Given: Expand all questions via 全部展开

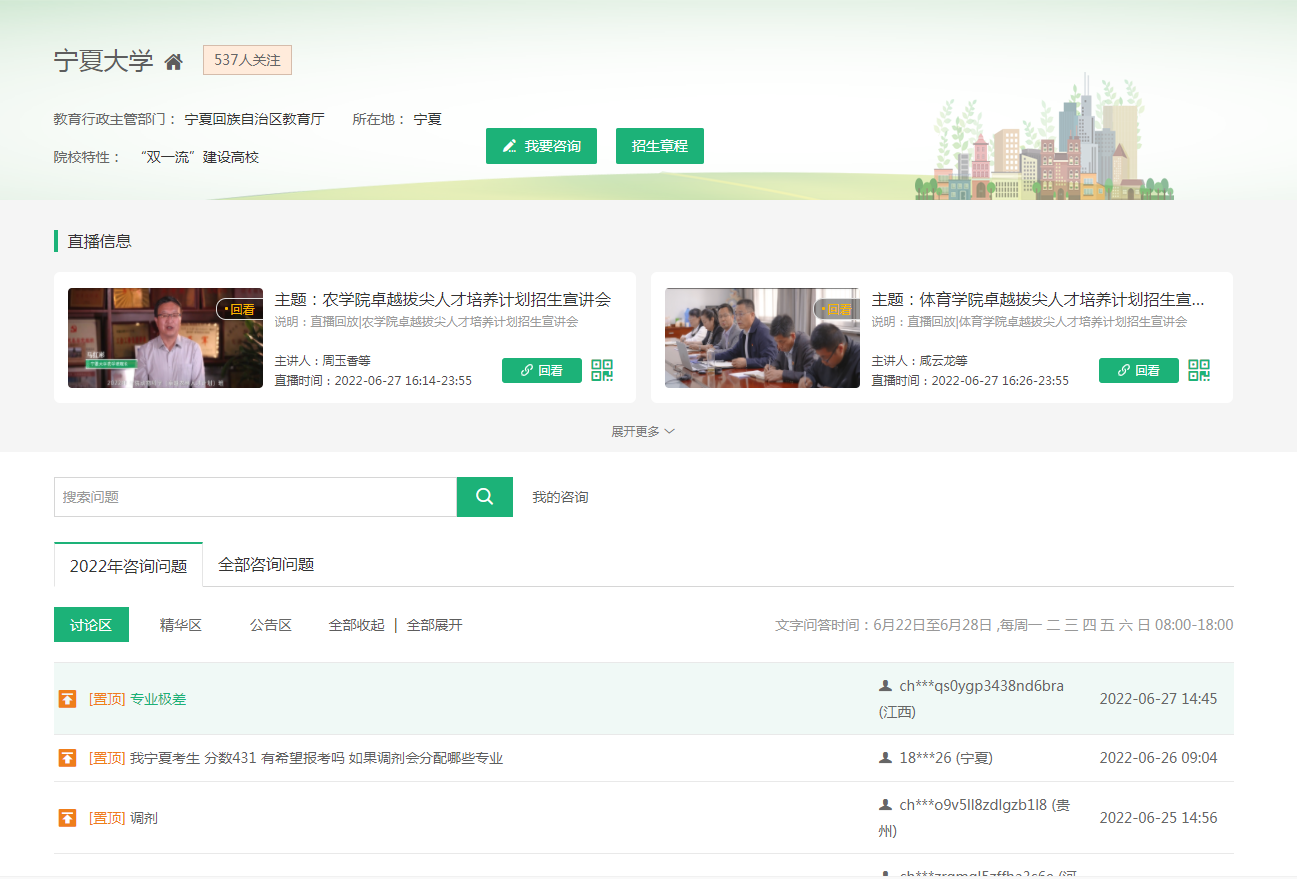Looking at the screenshot, I should pyautogui.click(x=435, y=625).
